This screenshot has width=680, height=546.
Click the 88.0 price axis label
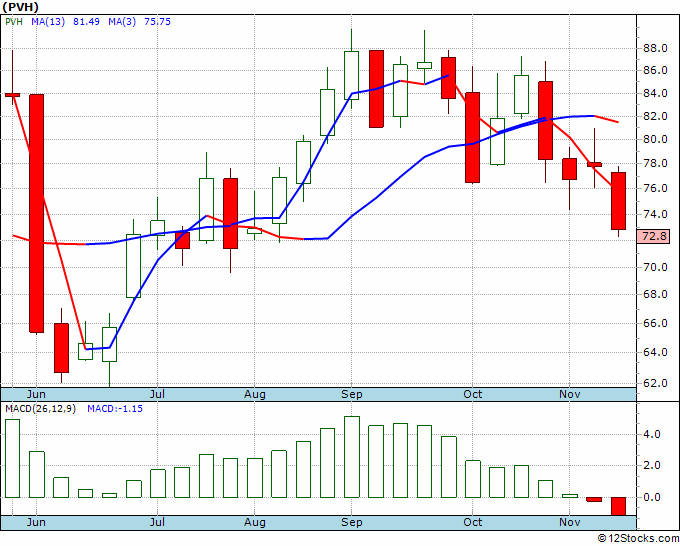655,48
